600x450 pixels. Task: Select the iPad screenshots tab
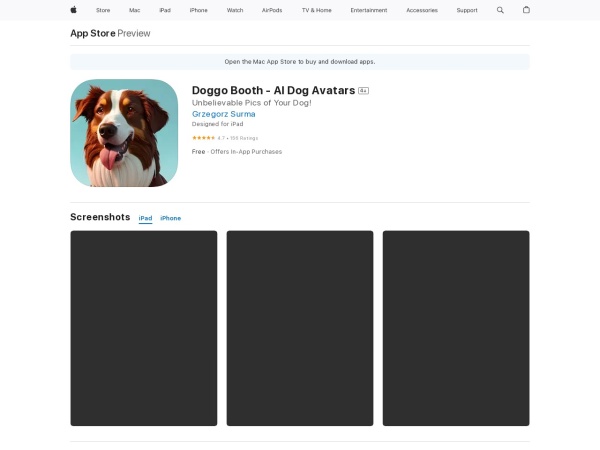coord(145,218)
